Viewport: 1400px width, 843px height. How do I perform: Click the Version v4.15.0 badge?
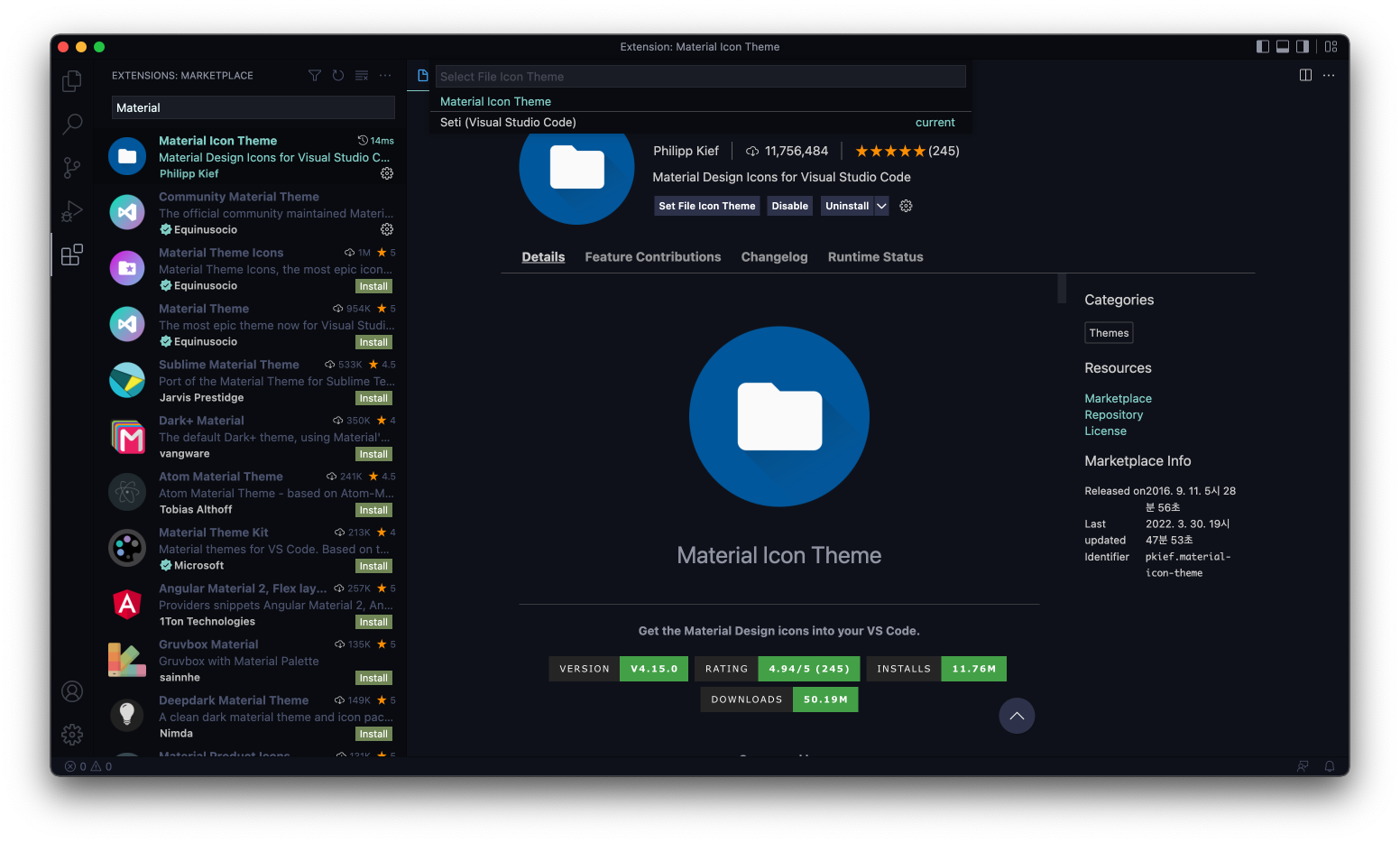(x=618, y=669)
